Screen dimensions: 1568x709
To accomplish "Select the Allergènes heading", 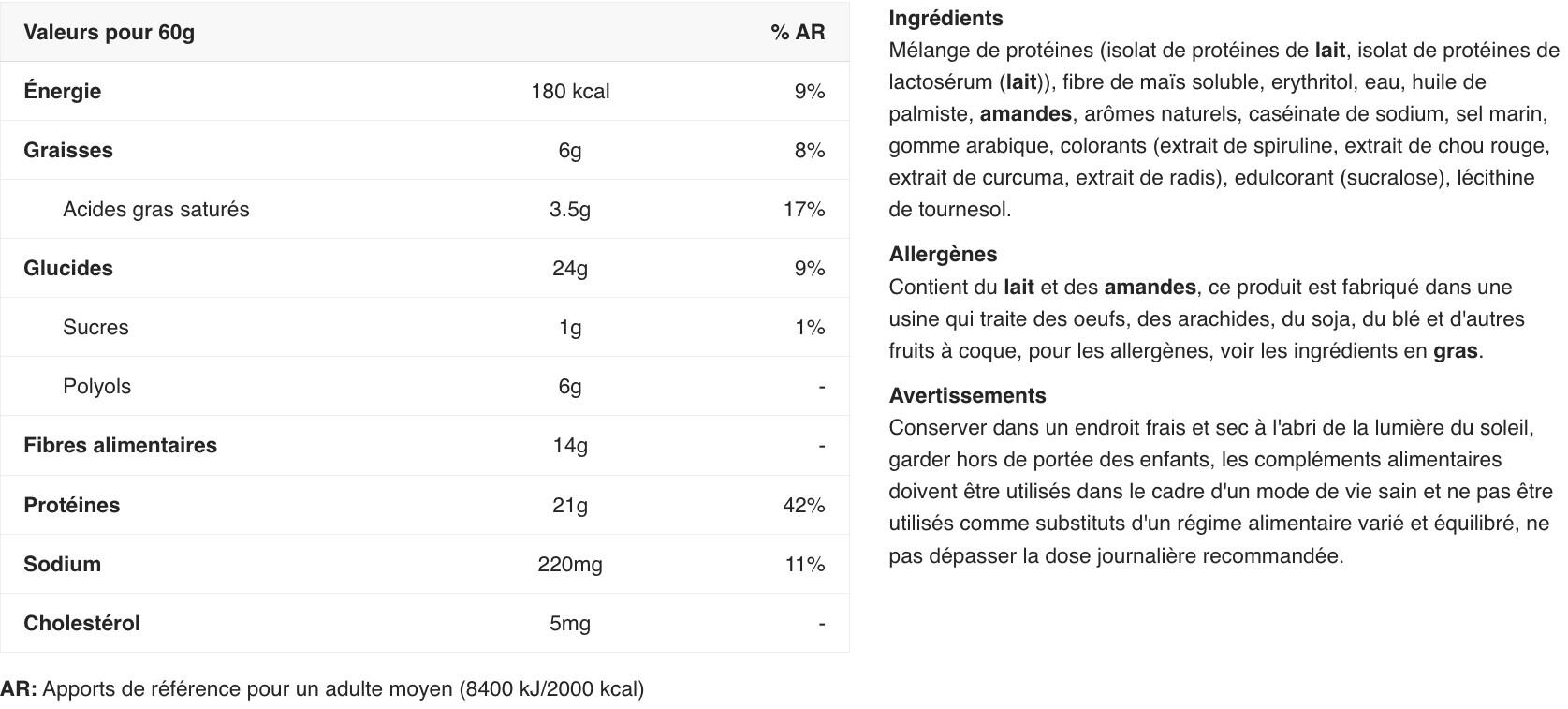I will 943,254.
